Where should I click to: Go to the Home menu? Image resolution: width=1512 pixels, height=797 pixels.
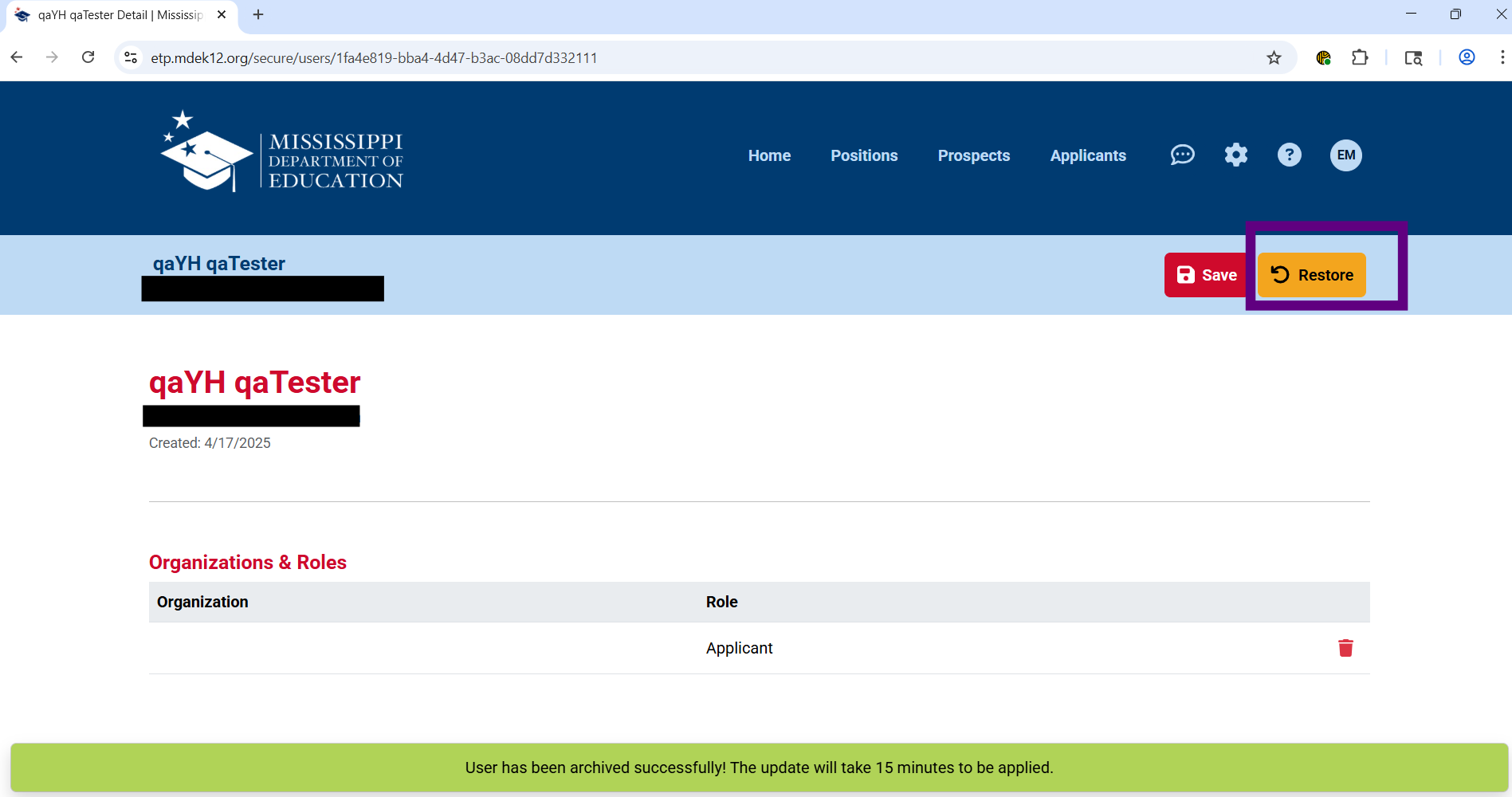pos(769,155)
